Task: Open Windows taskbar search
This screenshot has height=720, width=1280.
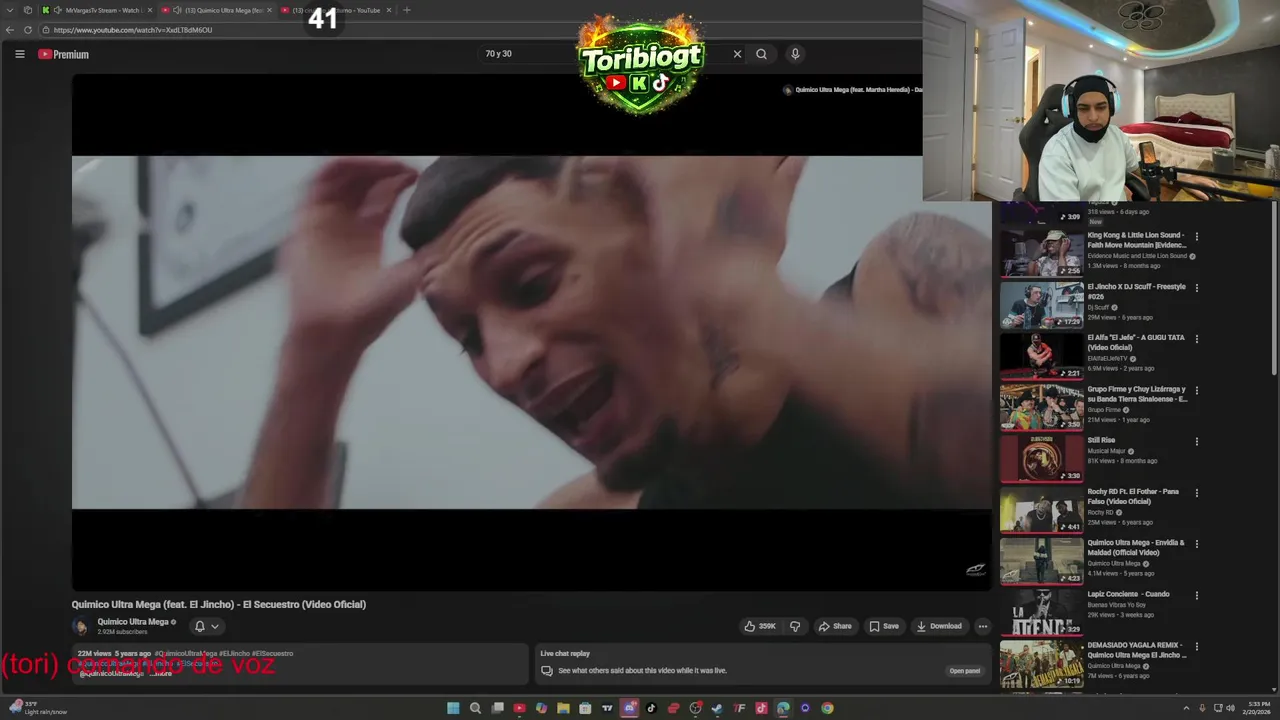Action: 475,708
